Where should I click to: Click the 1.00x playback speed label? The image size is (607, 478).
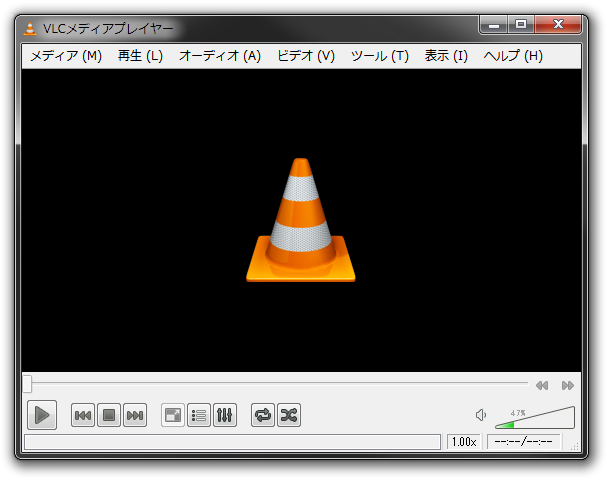(464, 442)
